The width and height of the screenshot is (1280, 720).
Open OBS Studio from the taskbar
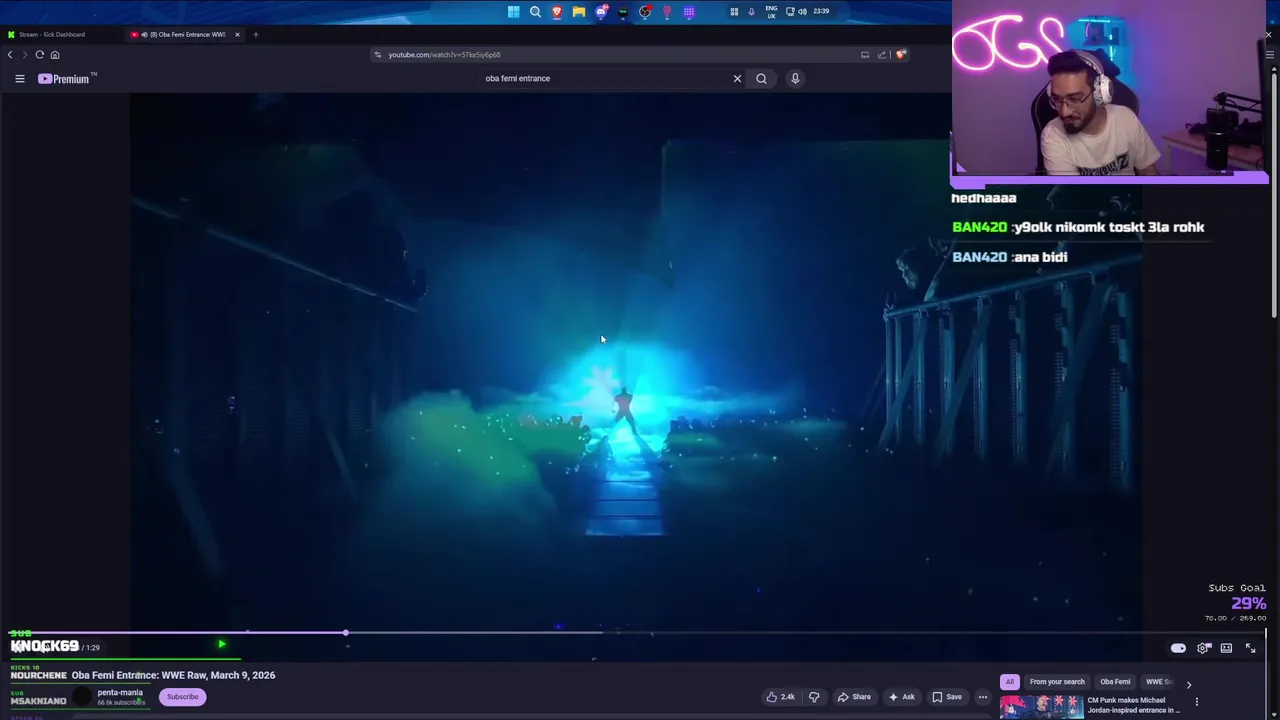[x=645, y=12]
